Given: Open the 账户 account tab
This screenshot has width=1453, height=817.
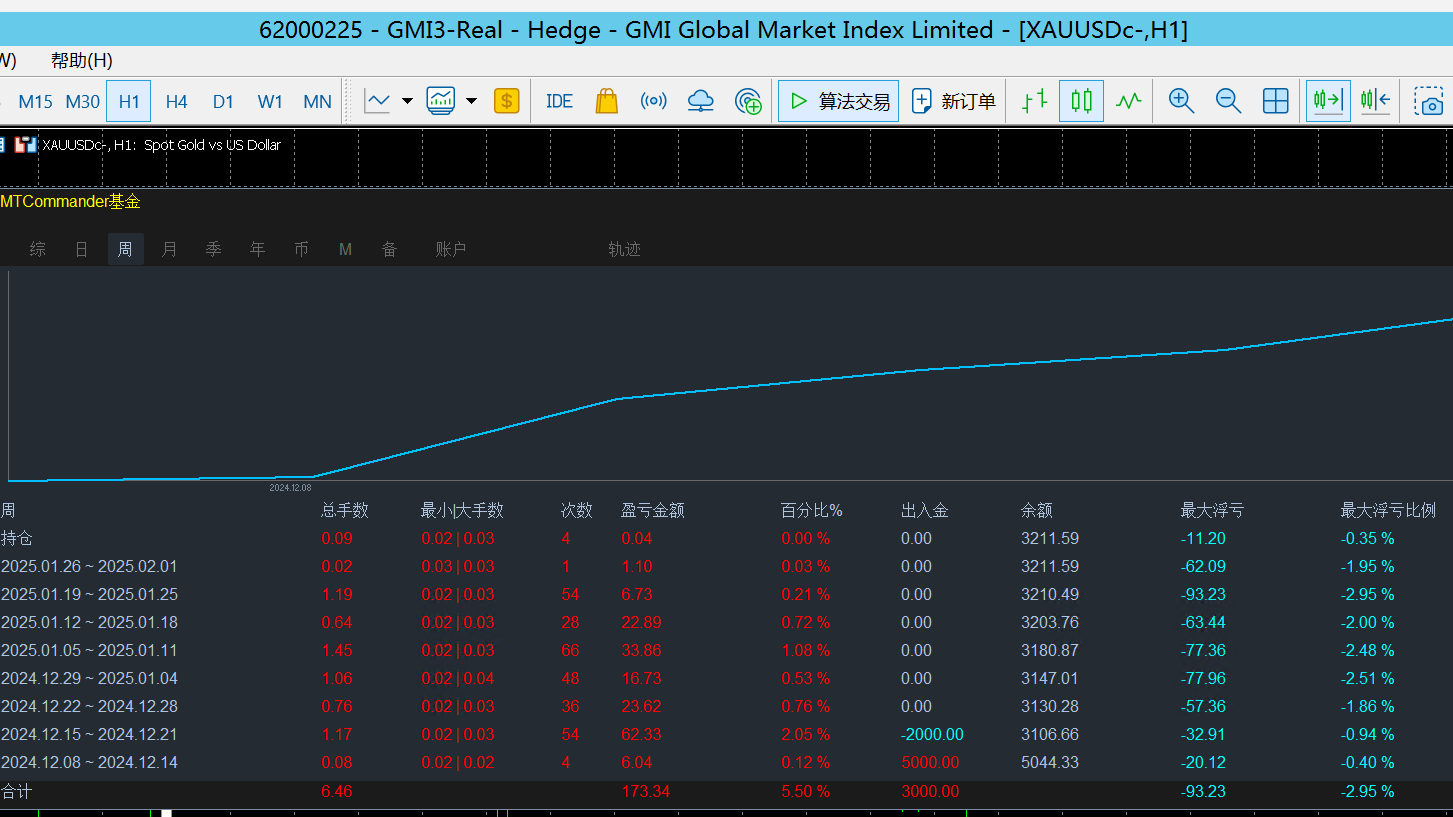Looking at the screenshot, I should point(451,249).
